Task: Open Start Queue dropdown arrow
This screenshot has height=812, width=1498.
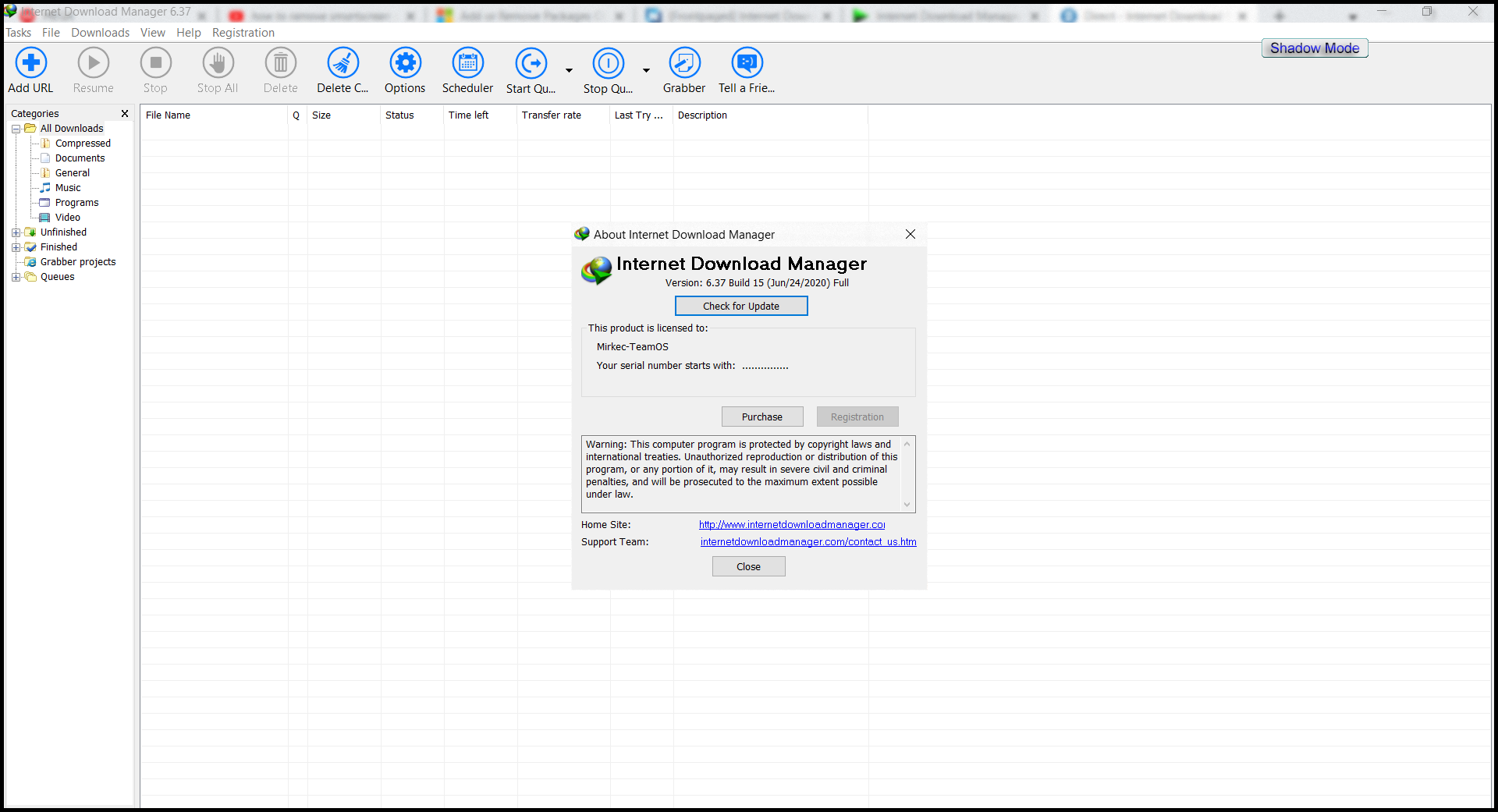Action: coord(569,70)
